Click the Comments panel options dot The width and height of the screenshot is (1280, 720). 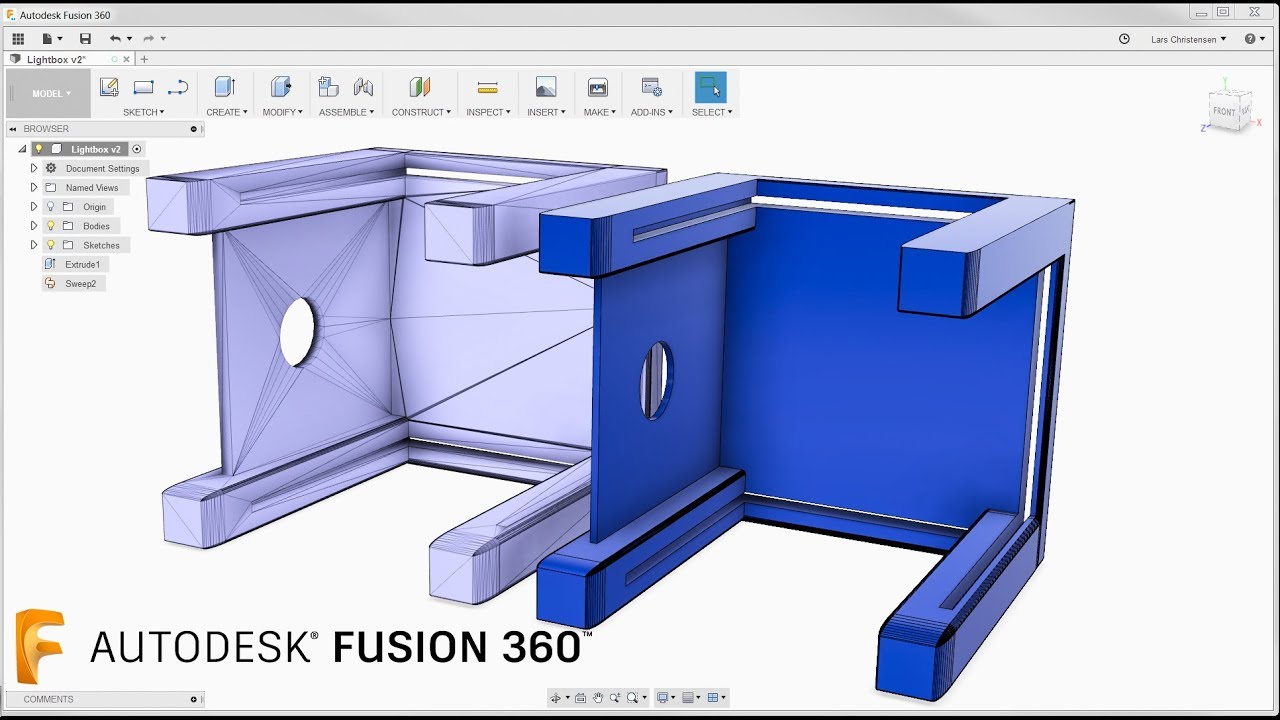click(194, 699)
